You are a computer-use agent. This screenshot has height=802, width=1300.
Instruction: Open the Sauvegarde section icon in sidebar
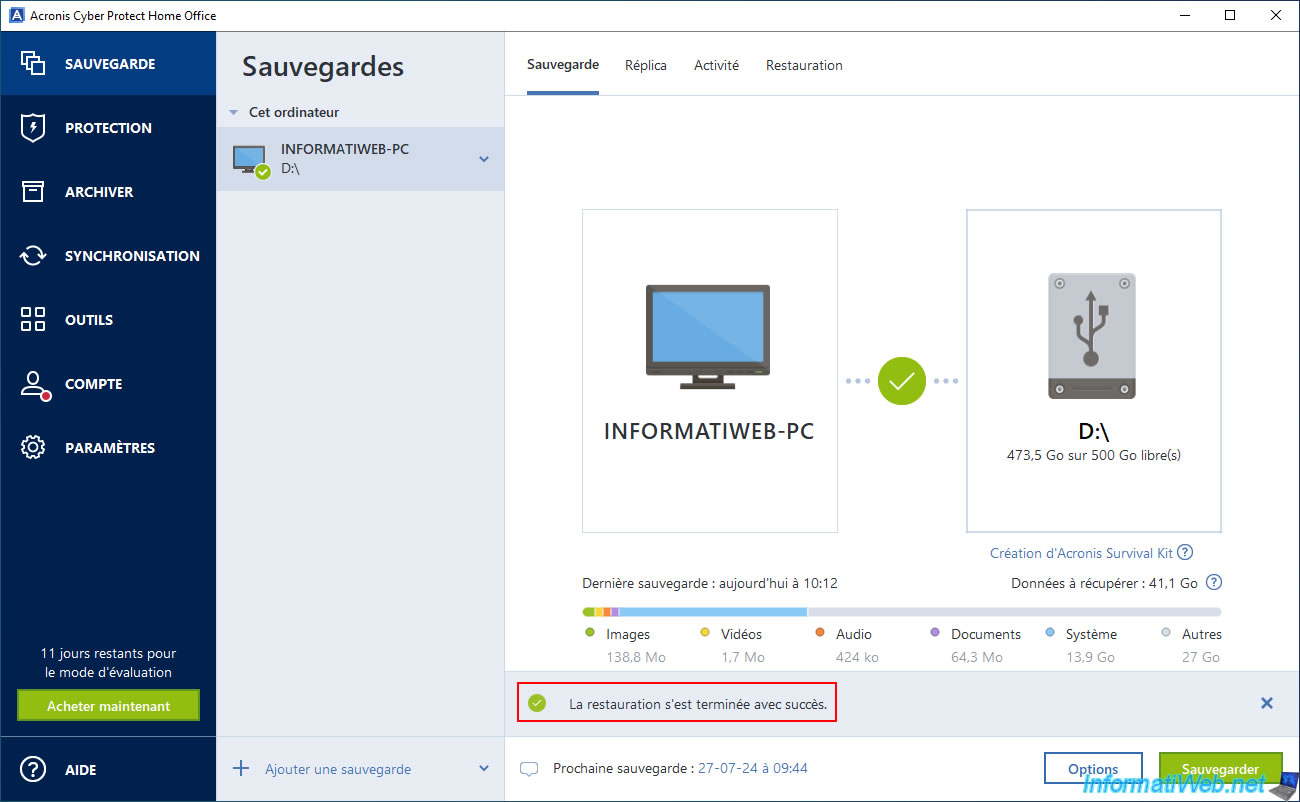33,63
